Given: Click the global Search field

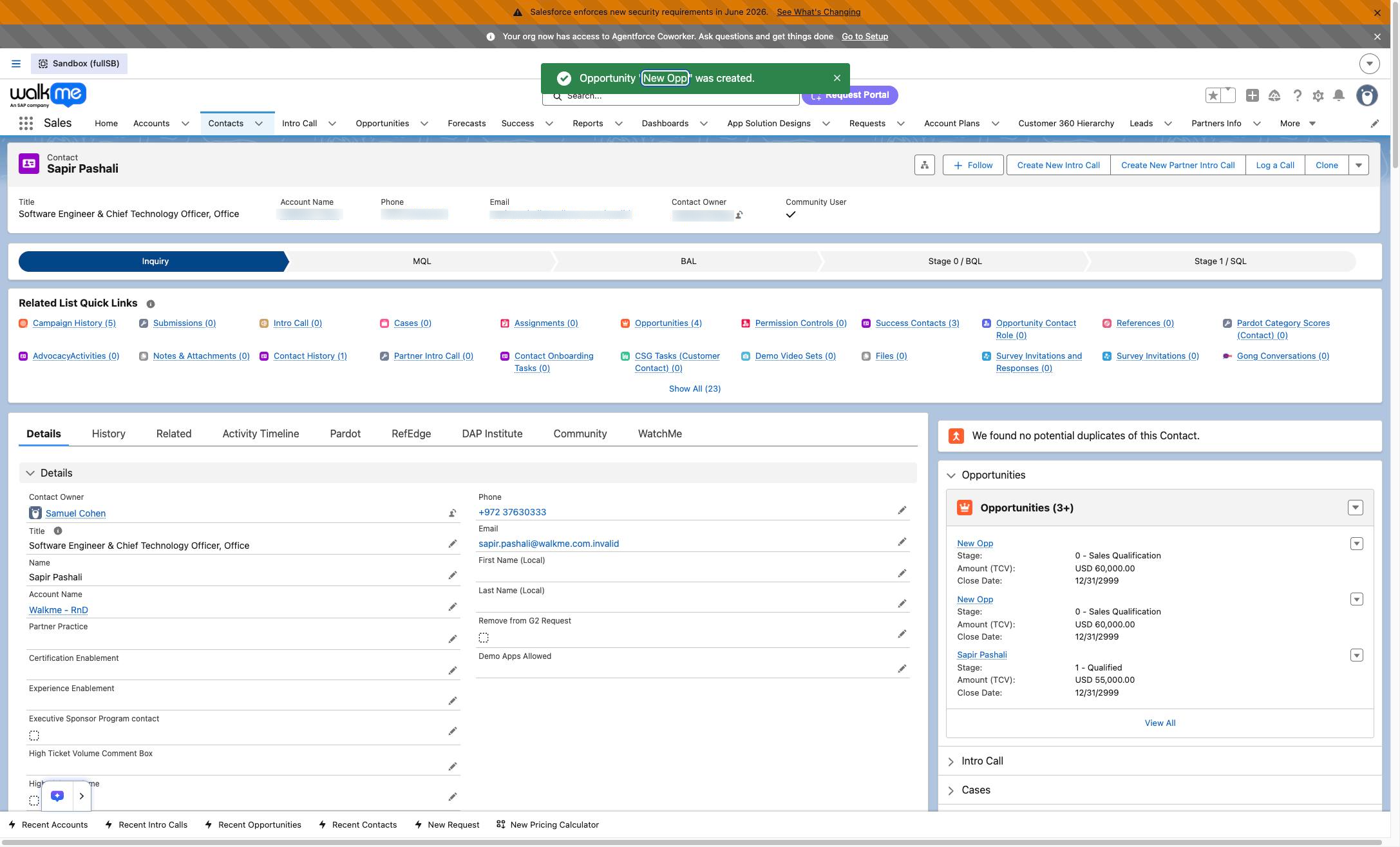Looking at the screenshot, I should pyautogui.click(x=671, y=97).
